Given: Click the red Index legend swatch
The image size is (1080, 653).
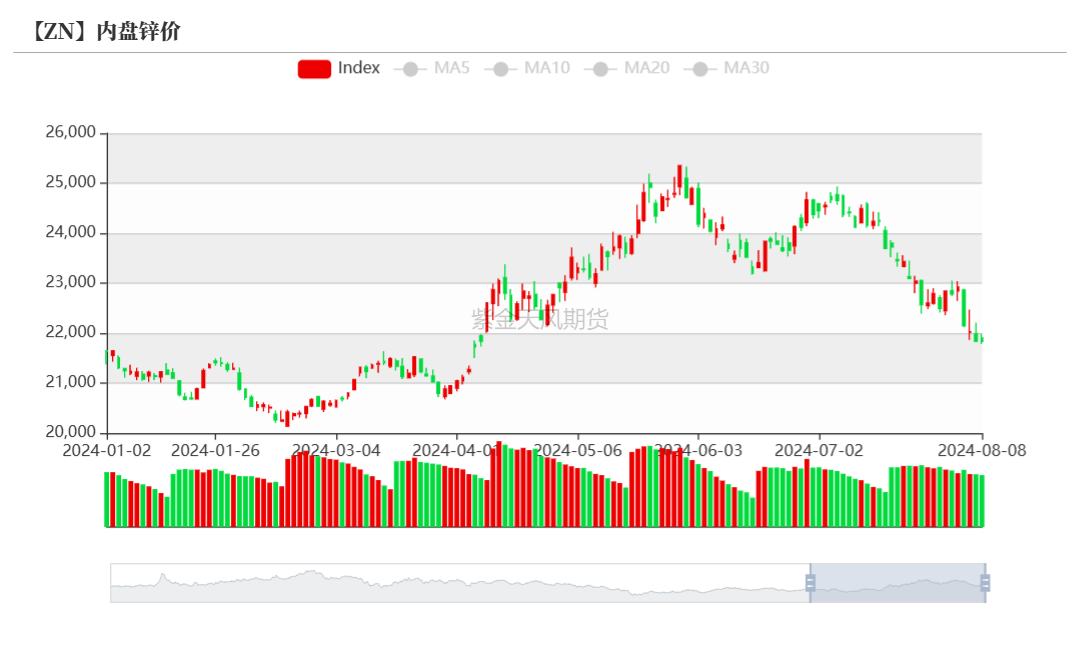Looking at the screenshot, I should 314,68.
